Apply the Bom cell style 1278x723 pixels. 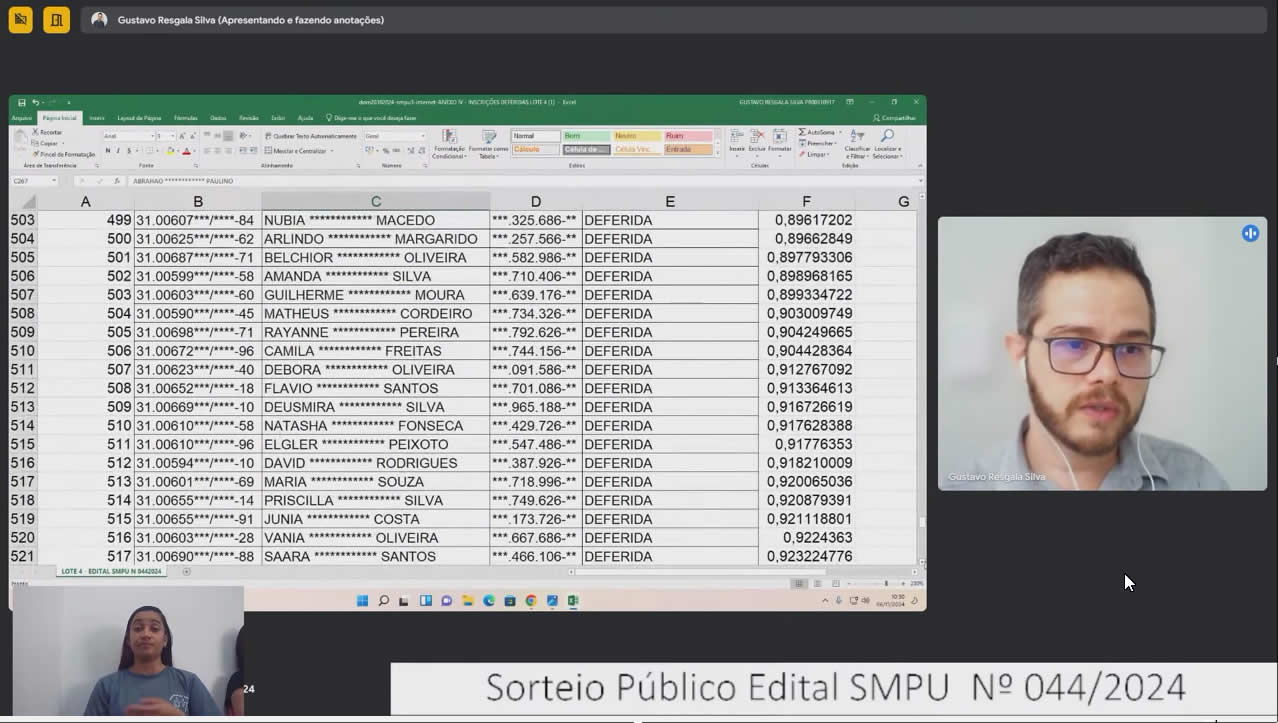(586, 136)
